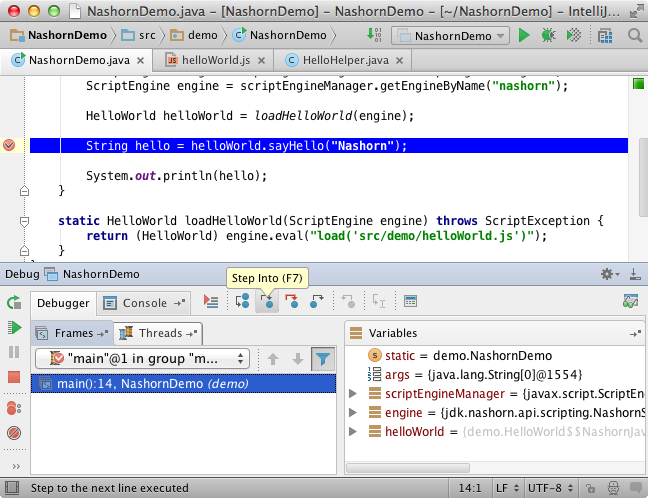The width and height of the screenshot is (648, 498).
Task: Click the Run NashornDemo green play button
Action: click(x=524, y=36)
